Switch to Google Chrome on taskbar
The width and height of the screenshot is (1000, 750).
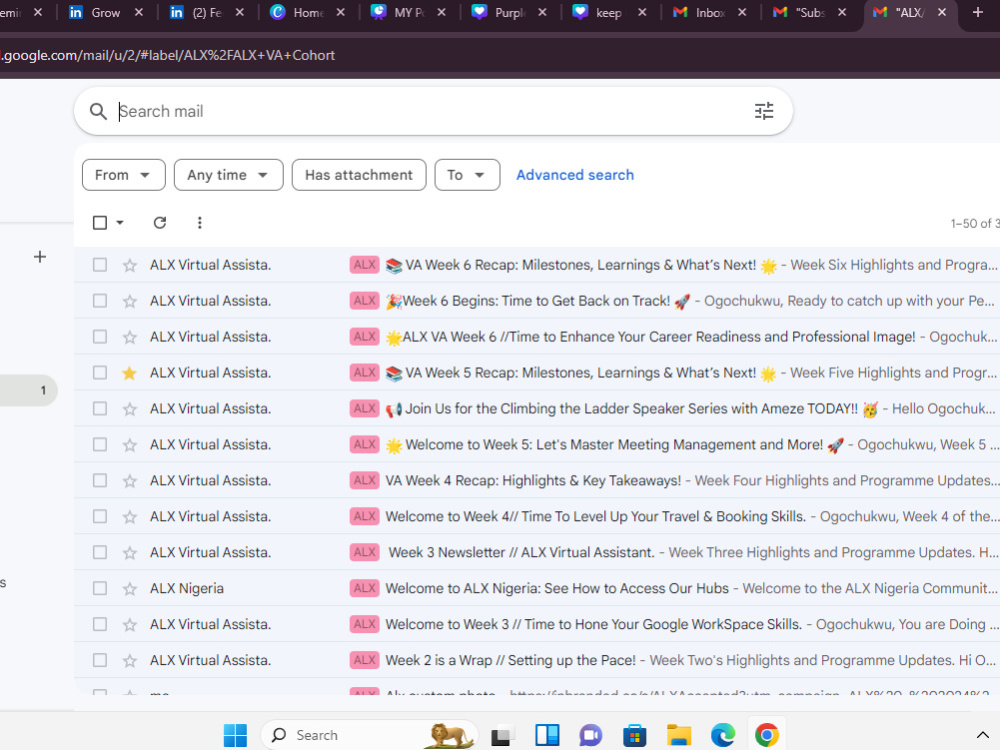(767, 735)
